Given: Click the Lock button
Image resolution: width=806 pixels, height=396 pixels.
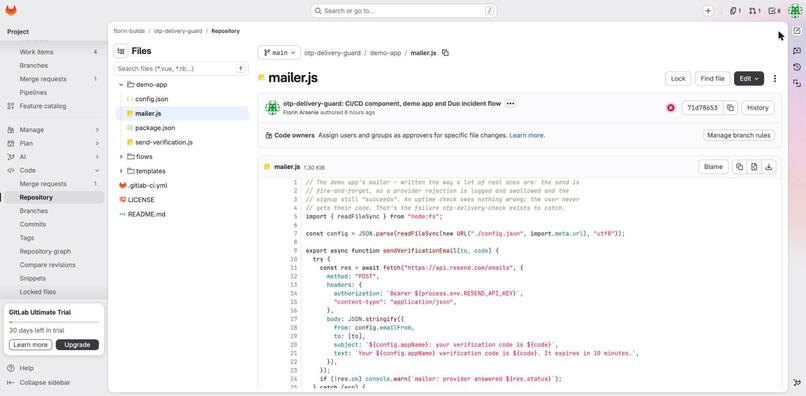Looking at the screenshot, I should click(x=678, y=79).
